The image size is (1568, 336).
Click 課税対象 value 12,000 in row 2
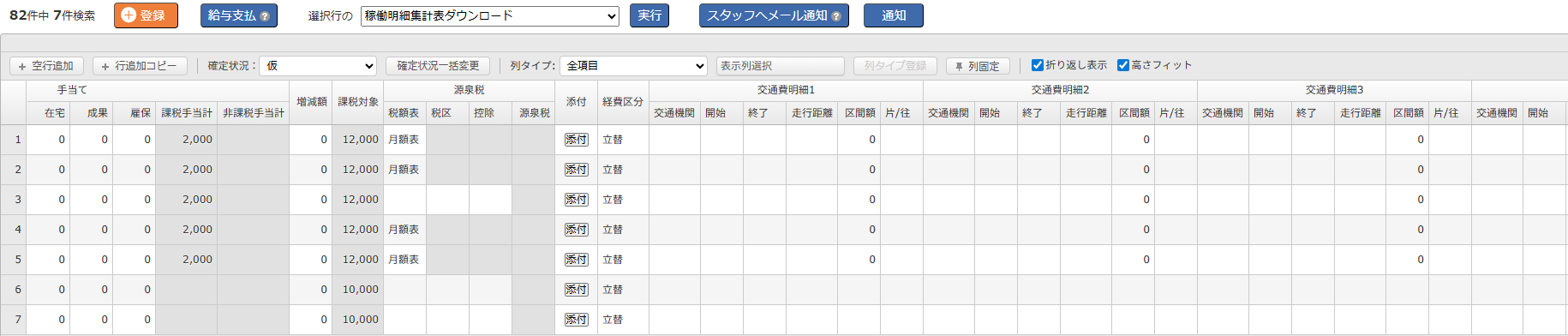point(357,170)
